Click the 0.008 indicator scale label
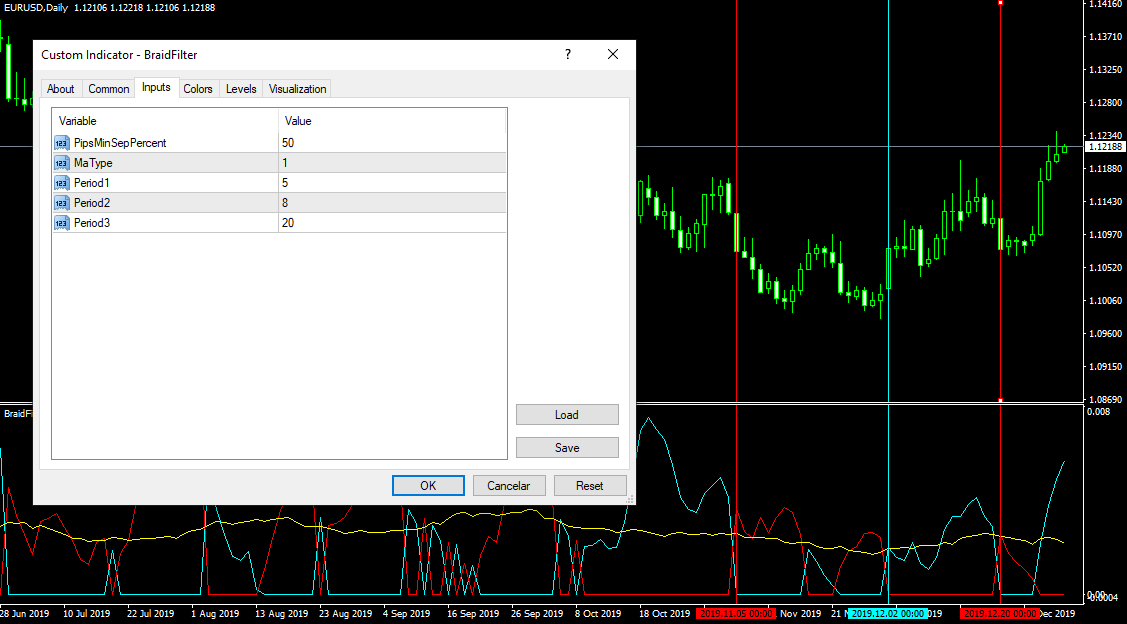This screenshot has width=1127, height=624. (x=1098, y=412)
